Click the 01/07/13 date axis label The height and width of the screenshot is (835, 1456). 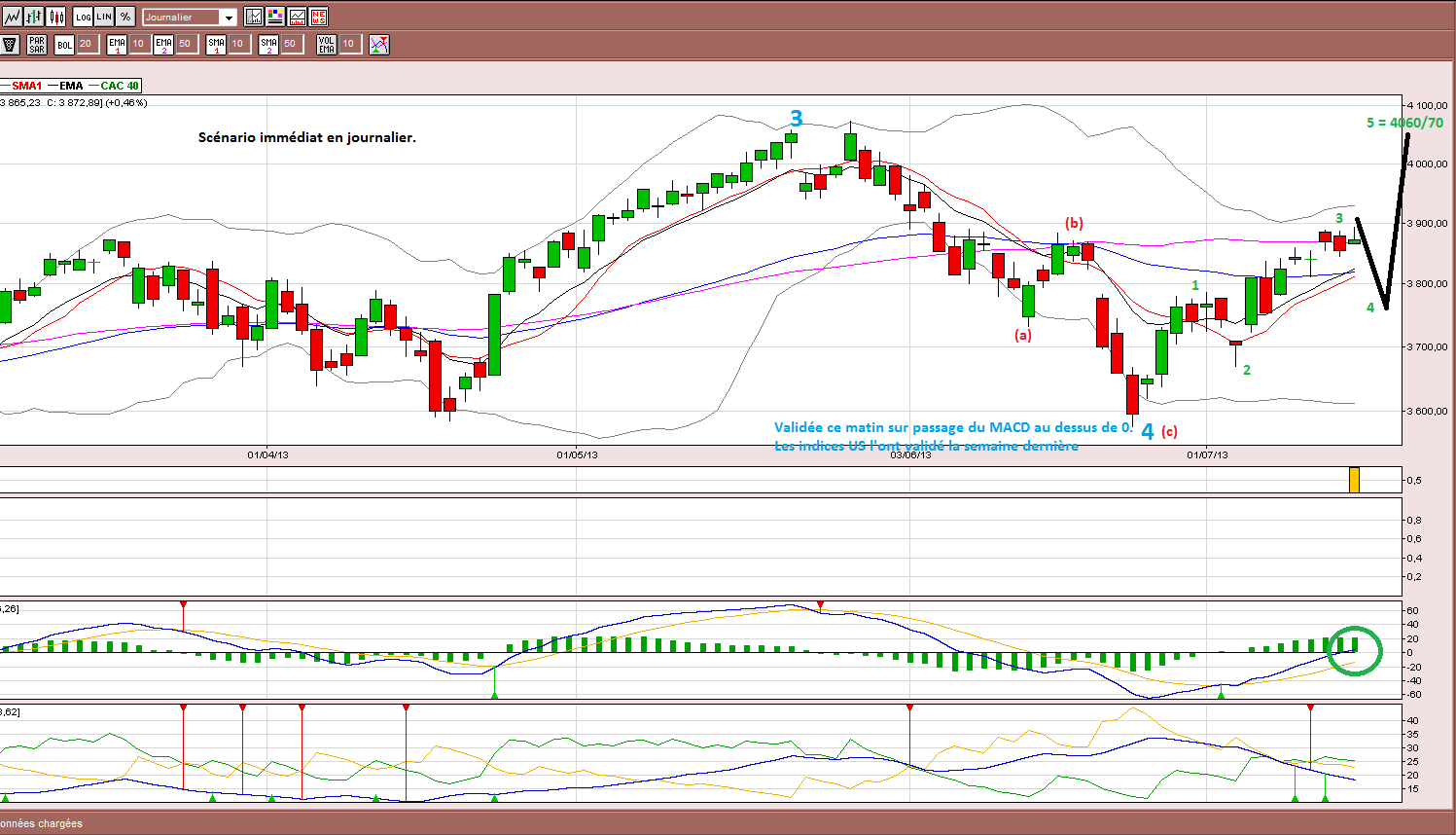(x=1207, y=454)
